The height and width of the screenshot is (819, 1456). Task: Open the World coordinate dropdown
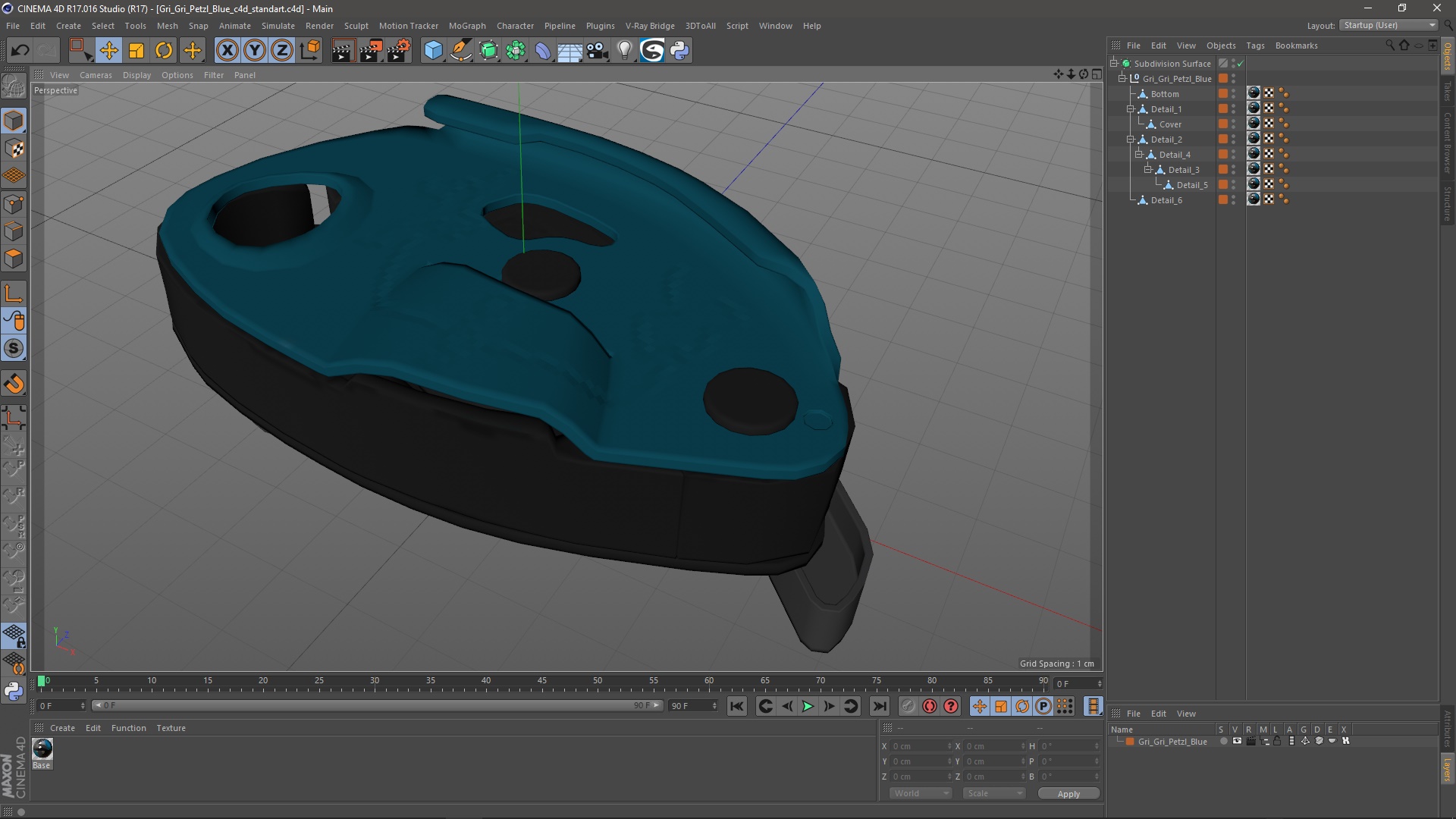click(921, 793)
